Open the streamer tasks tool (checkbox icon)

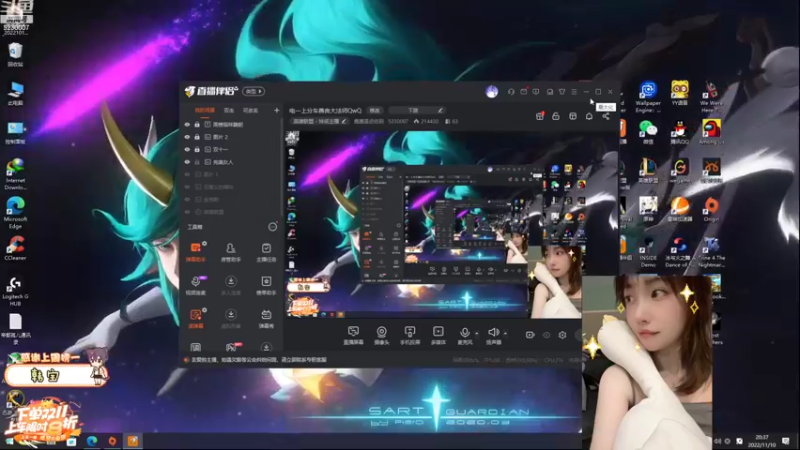click(266, 252)
